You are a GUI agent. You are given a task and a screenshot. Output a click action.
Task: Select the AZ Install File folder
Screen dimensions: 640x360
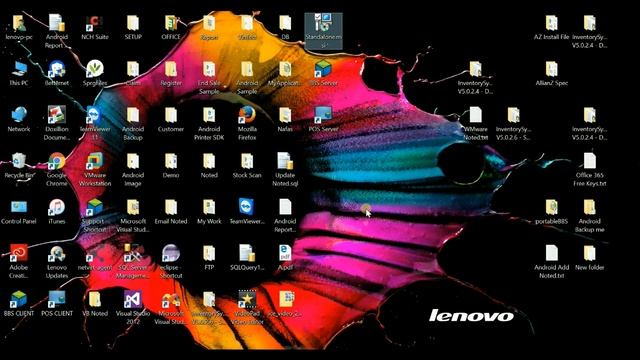tap(551, 24)
